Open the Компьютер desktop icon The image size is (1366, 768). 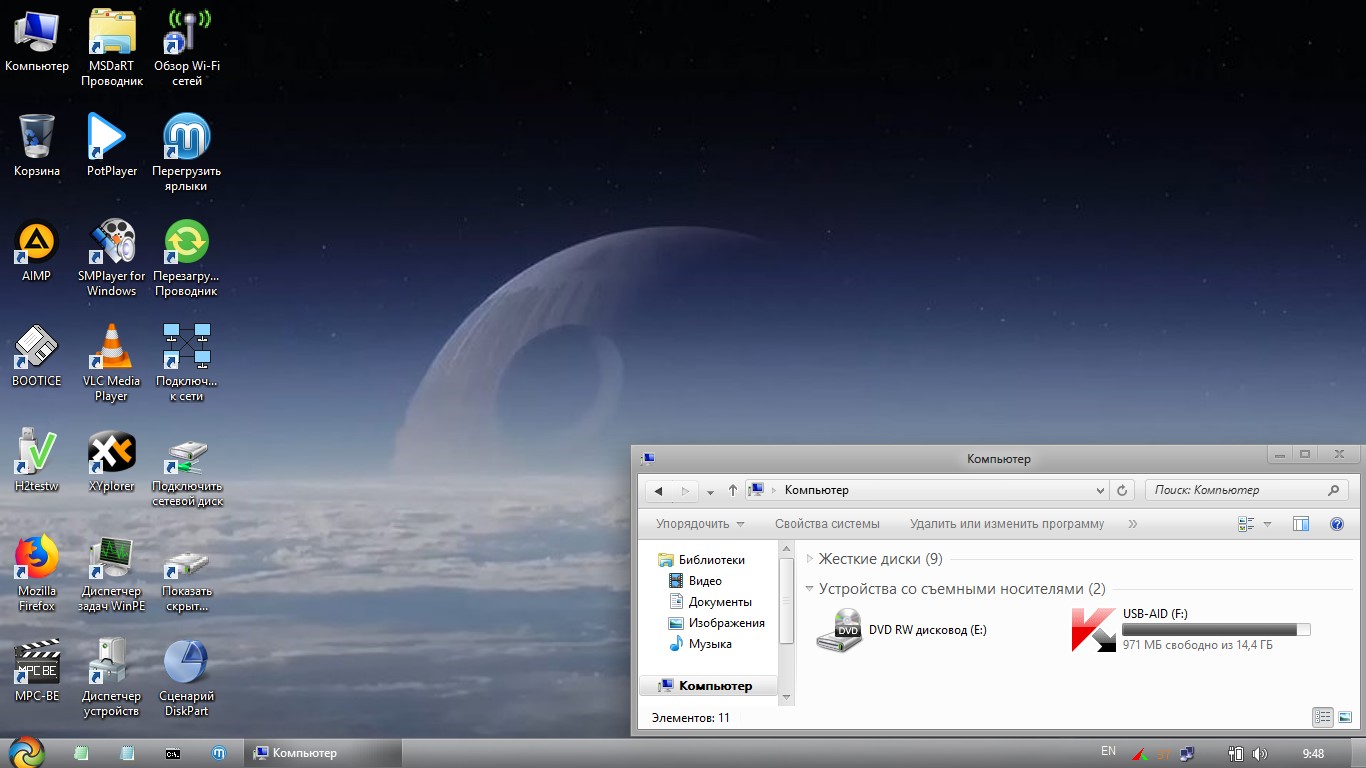pos(37,40)
